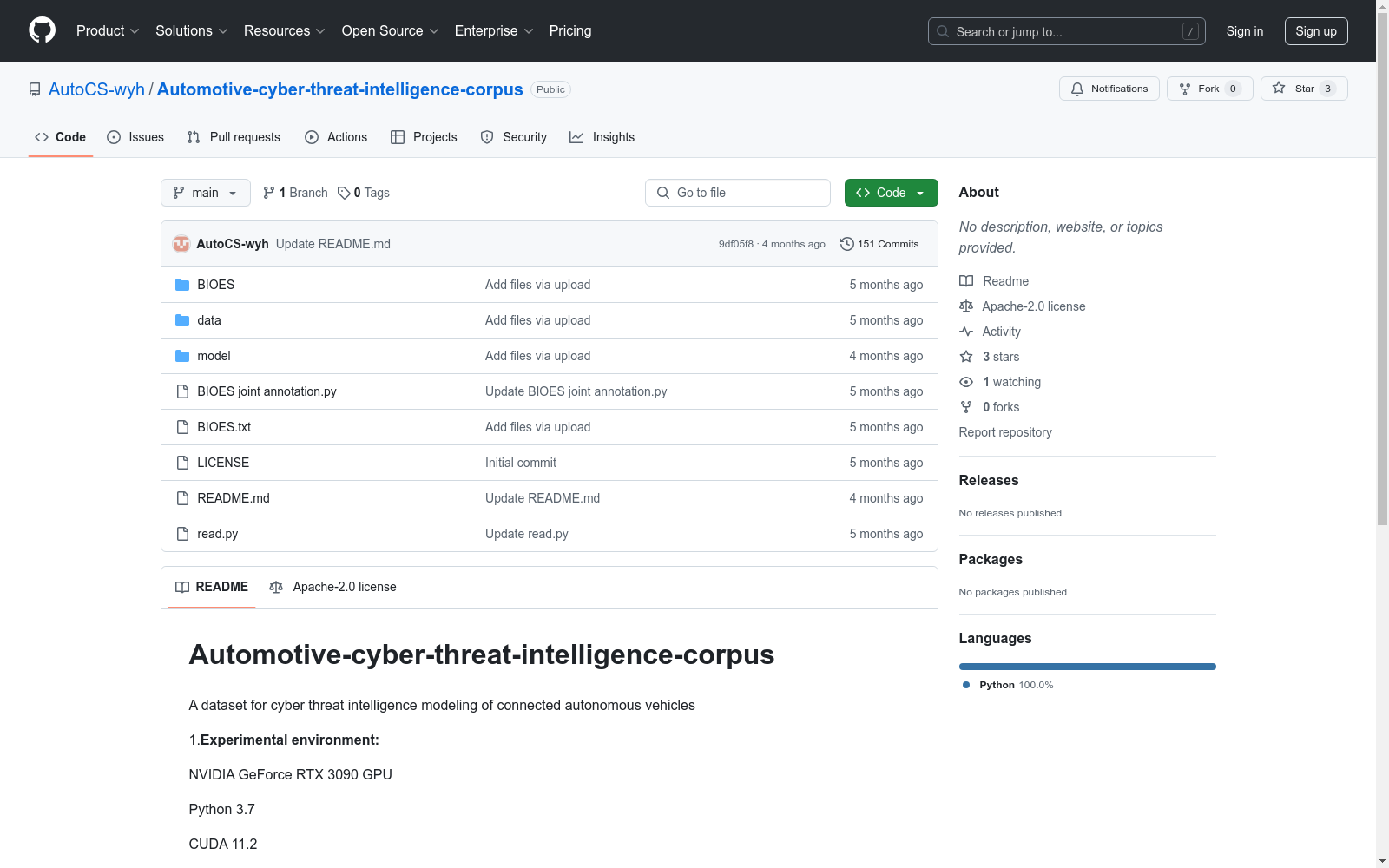The height and width of the screenshot is (868, 1389).
Task: Click the folder icon beside BIOES
Action: point(182,285)
